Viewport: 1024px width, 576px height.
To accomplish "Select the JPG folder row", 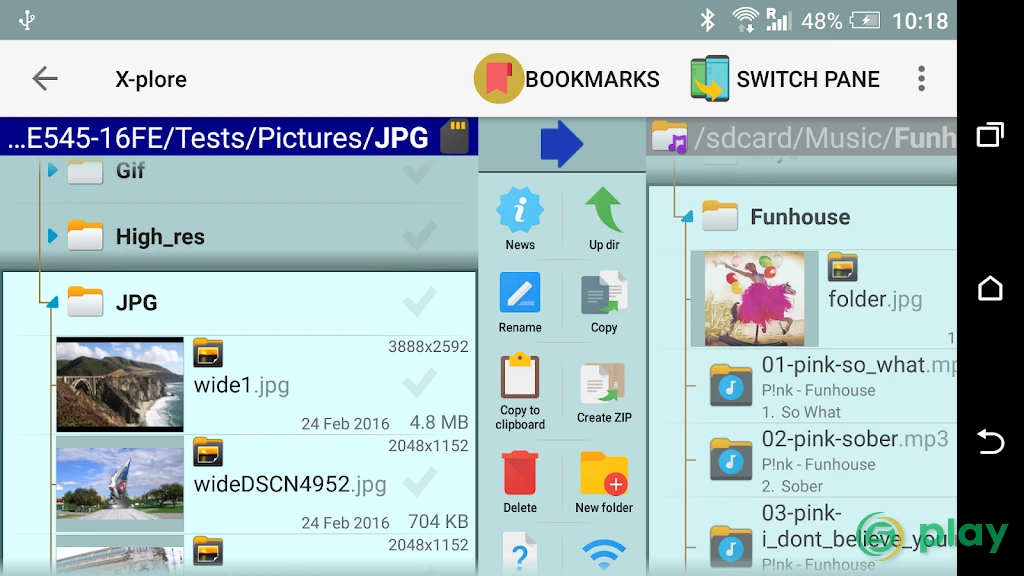I will click(x=239, y=302).
